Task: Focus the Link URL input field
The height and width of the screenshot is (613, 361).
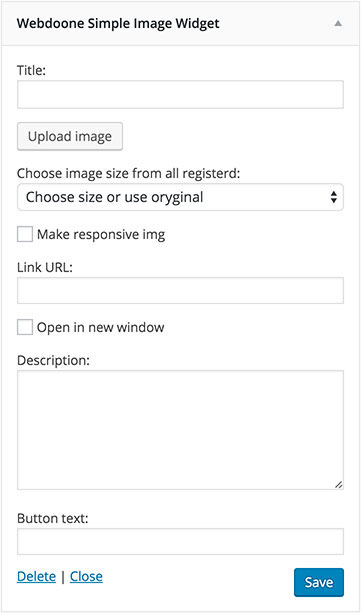Action: [x=180, y=290]
